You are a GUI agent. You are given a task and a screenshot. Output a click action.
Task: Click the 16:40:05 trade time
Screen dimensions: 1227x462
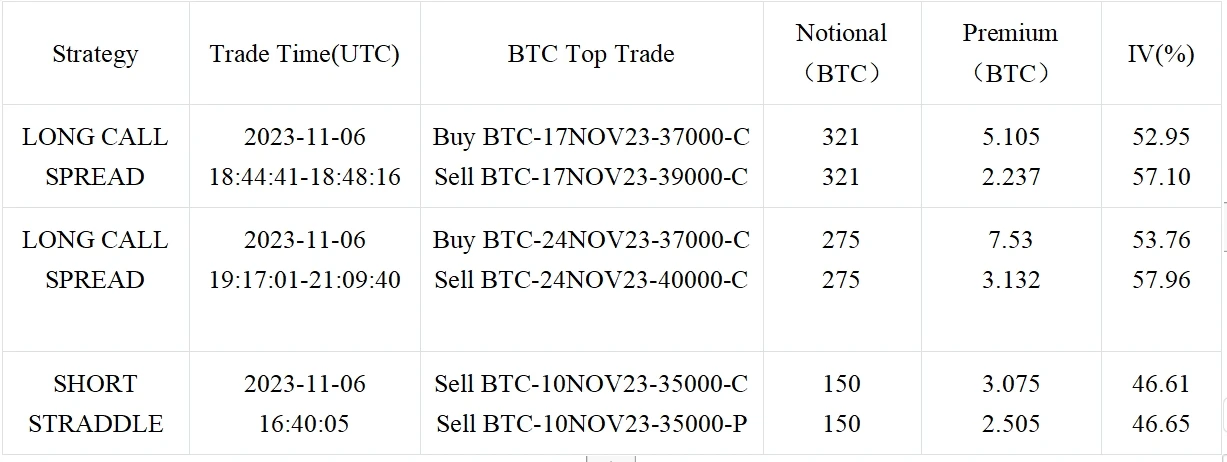point(305,424)
